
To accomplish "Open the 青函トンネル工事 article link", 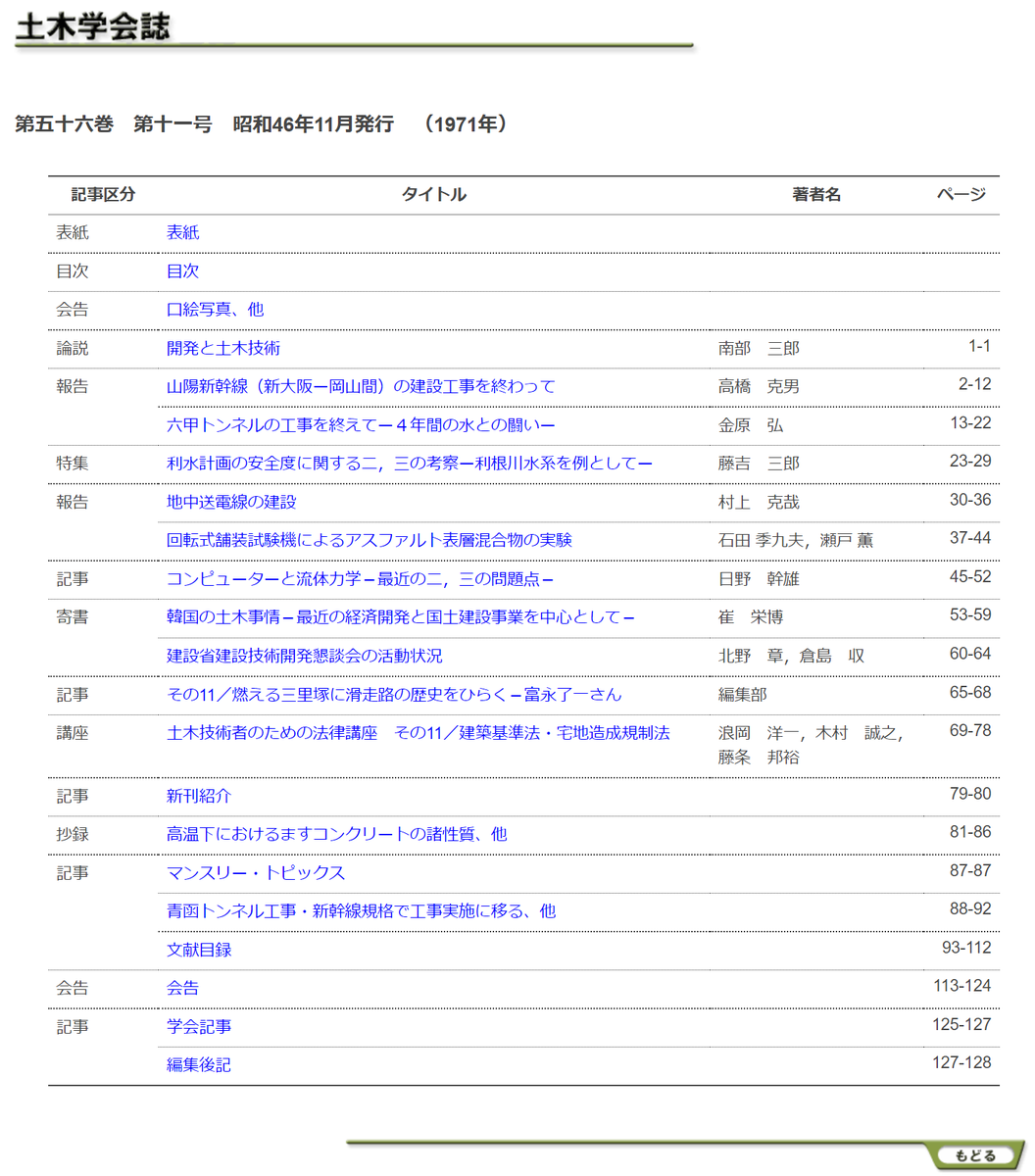I will [x=361, y=910].
